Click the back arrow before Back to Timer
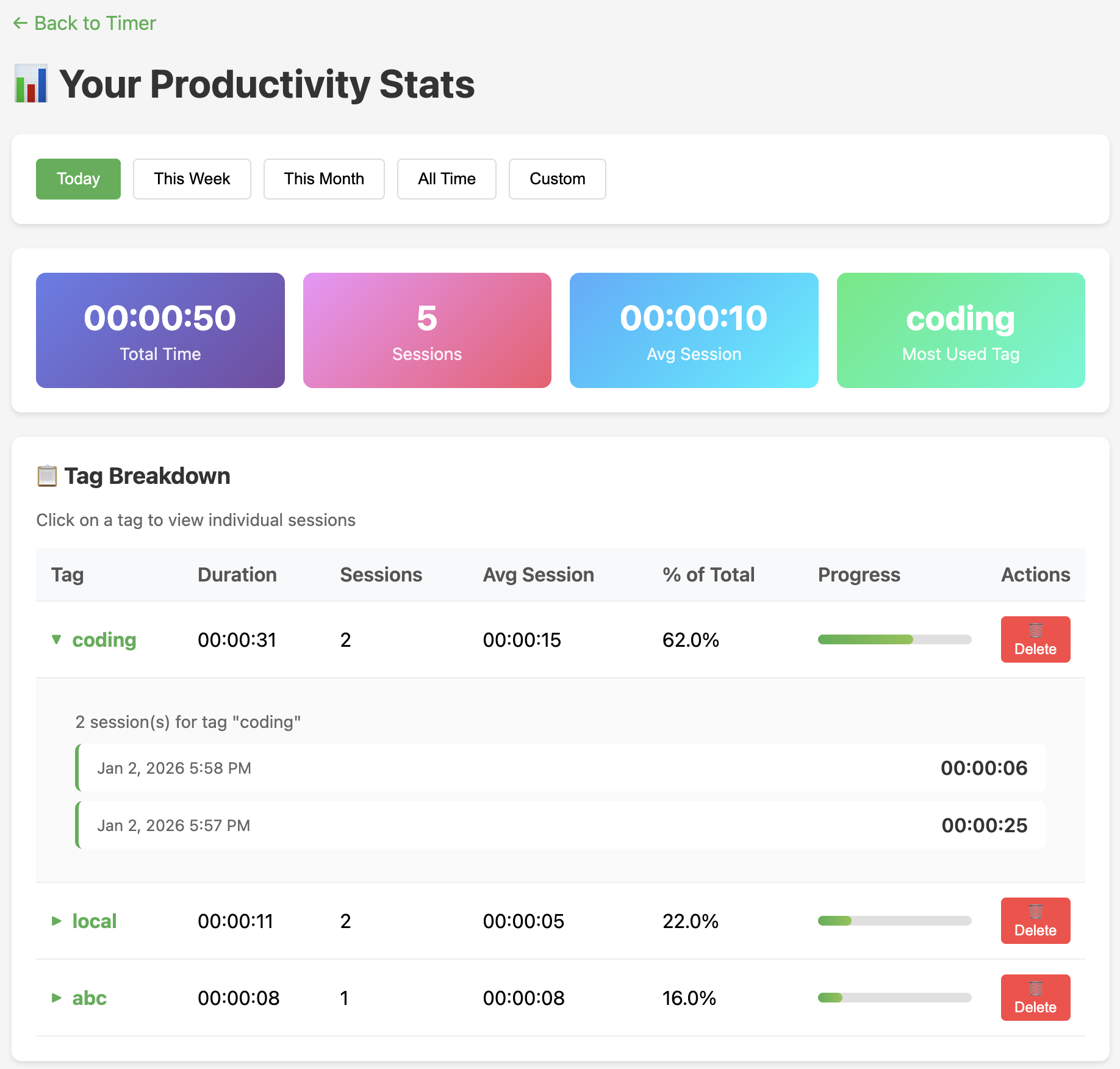 coord(20,23)
